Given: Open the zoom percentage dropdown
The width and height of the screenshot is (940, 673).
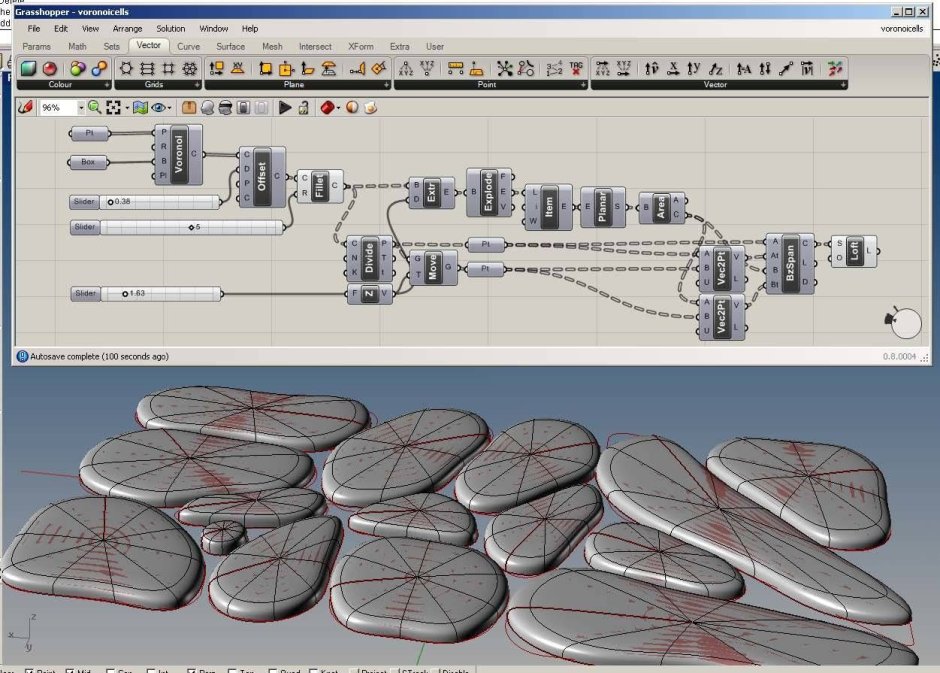Looking at the screenshot, I should pos(81,108).
